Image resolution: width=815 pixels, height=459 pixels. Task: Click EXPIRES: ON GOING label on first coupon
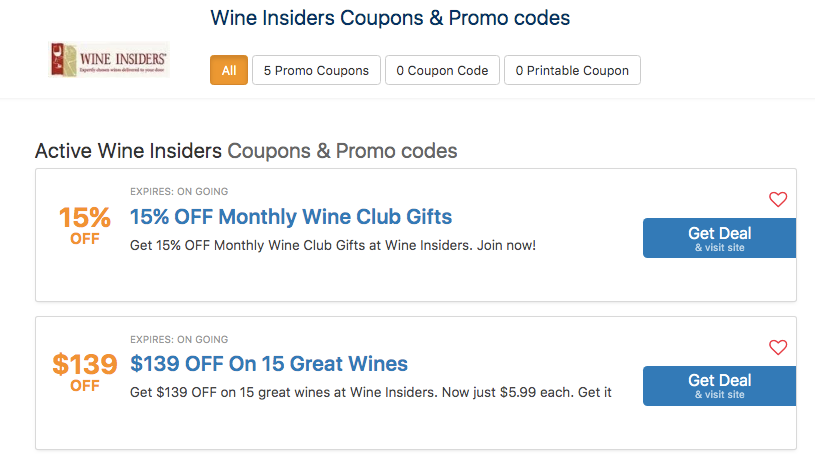pyautogui.click(x=179, y=192)
